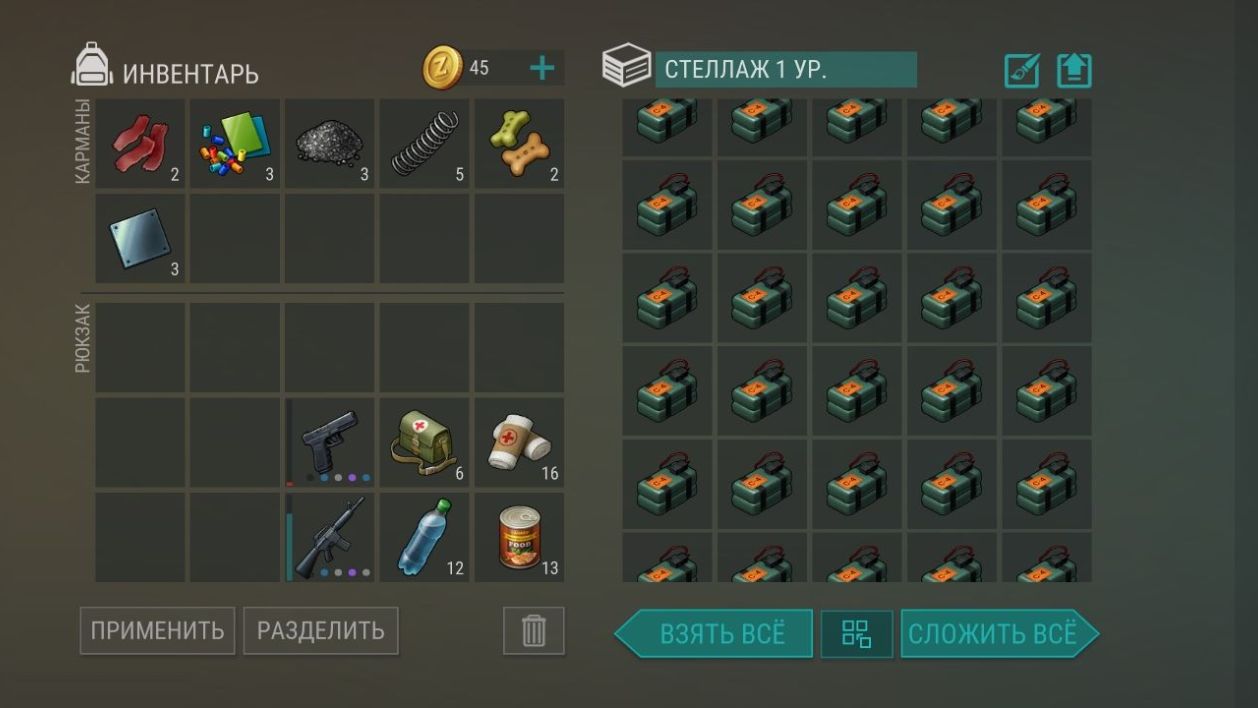Image resolution: width=1258 pixels, height=708 pixels.
Task: Select the steel plate item
Action: [140, 238]
